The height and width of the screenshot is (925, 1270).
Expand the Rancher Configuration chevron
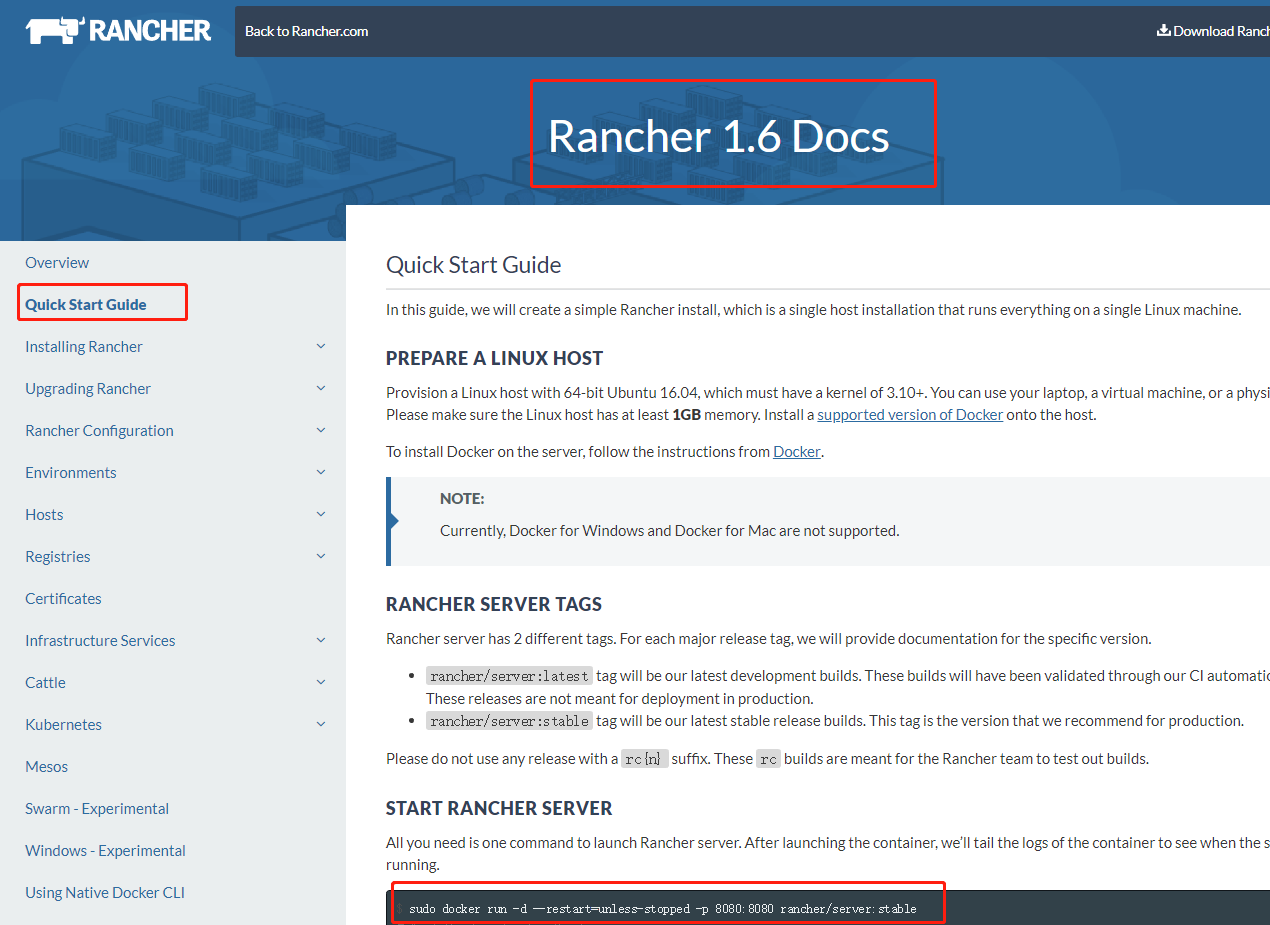pos(321,430)
